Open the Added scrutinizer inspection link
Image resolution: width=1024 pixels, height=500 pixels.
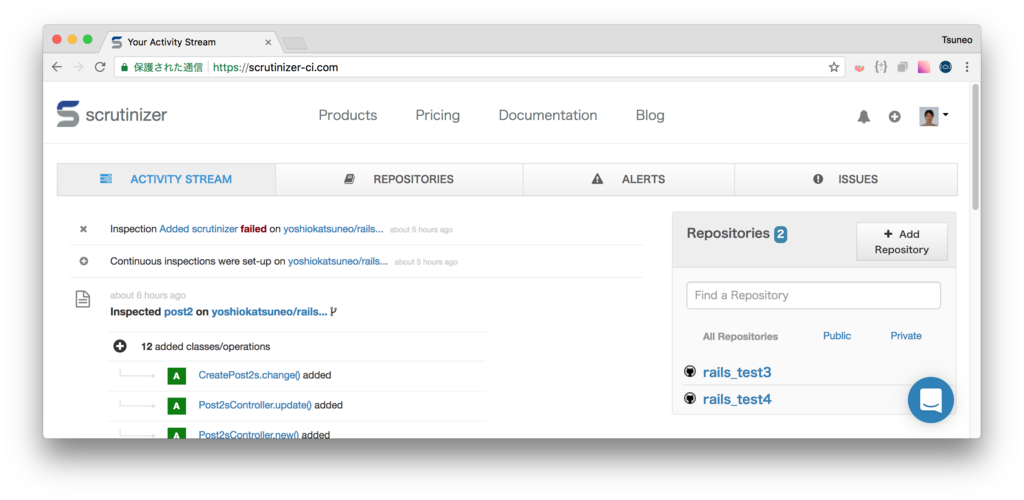tap(198, 229)
